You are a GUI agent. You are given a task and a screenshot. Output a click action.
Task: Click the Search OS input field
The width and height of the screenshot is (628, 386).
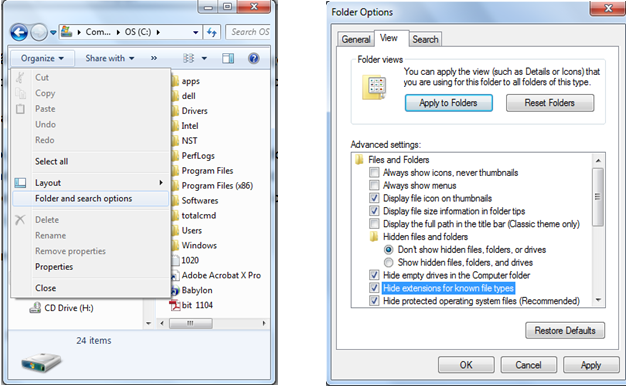[x=248, y=32]
